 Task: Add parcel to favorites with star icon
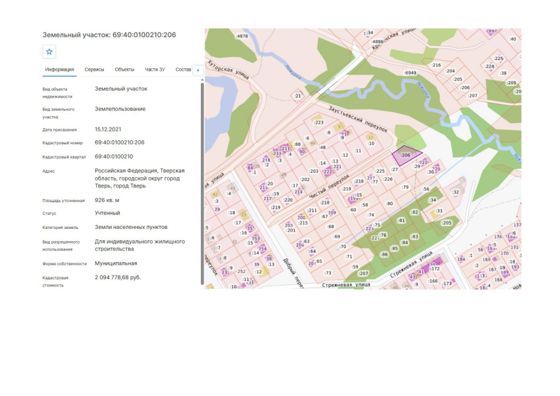pyautogui.click(x=49, y=52)
